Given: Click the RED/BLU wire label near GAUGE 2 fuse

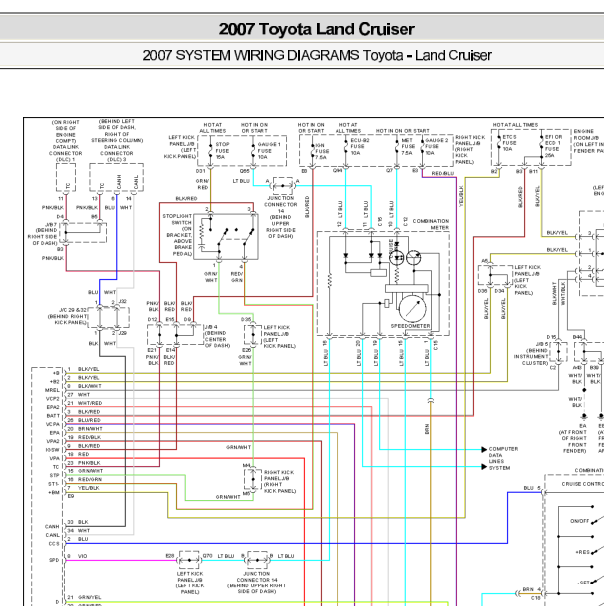Looking at the screenshot, I should [x=443, y=174].
